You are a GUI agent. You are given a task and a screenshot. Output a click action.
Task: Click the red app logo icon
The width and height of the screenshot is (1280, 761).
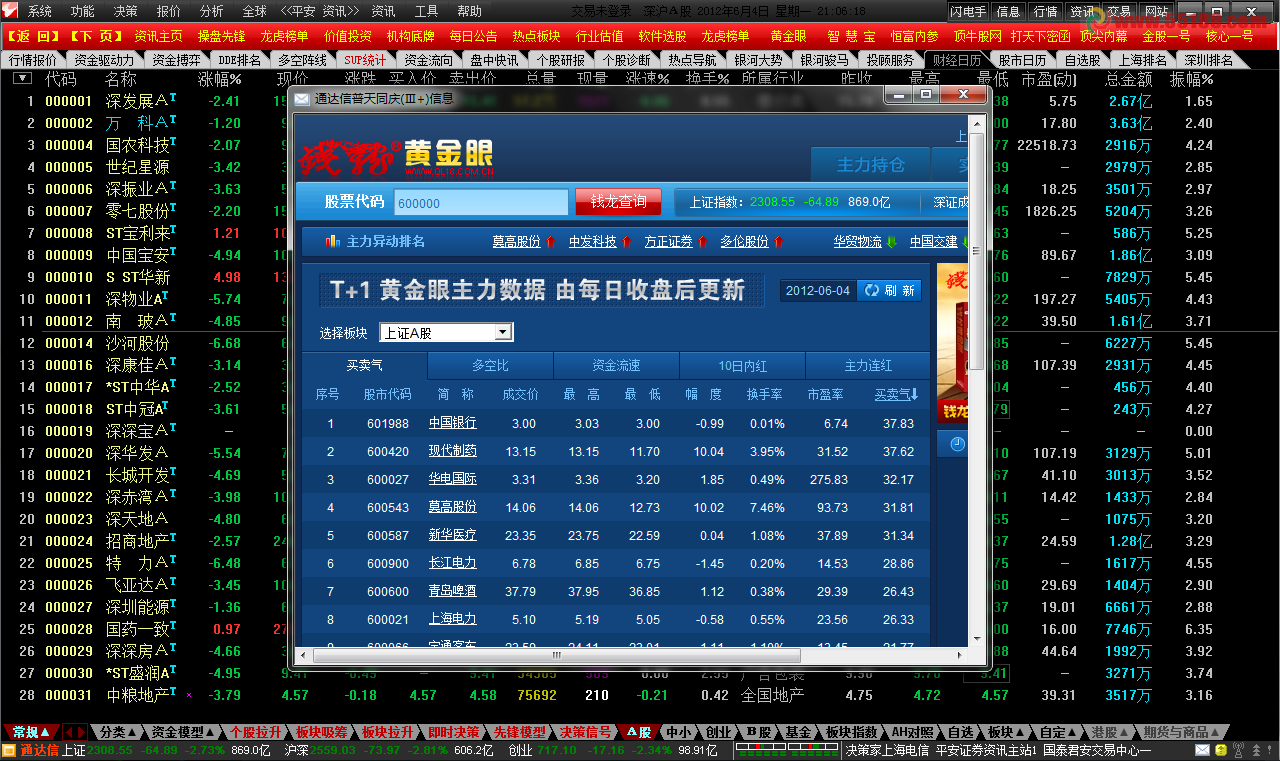point(10,11)
